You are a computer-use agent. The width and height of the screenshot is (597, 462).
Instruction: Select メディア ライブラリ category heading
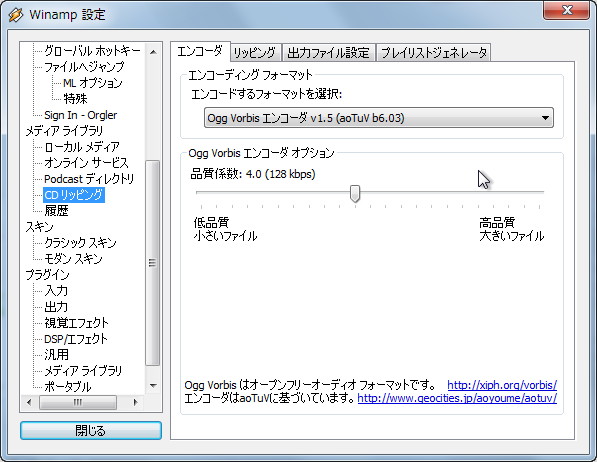tap(64, 131)
